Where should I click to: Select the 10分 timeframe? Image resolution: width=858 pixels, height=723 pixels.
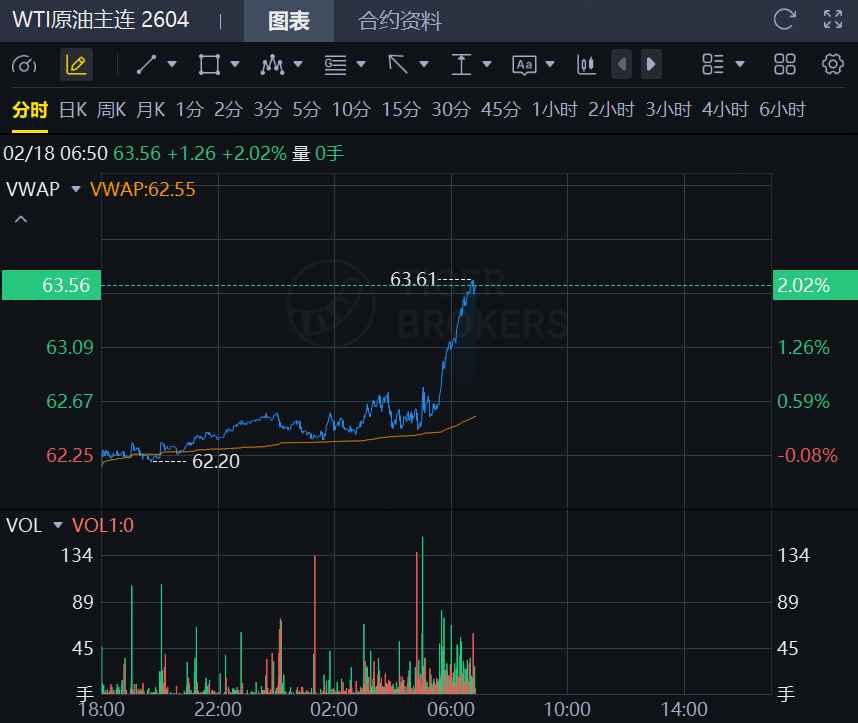tap(351, 109)
